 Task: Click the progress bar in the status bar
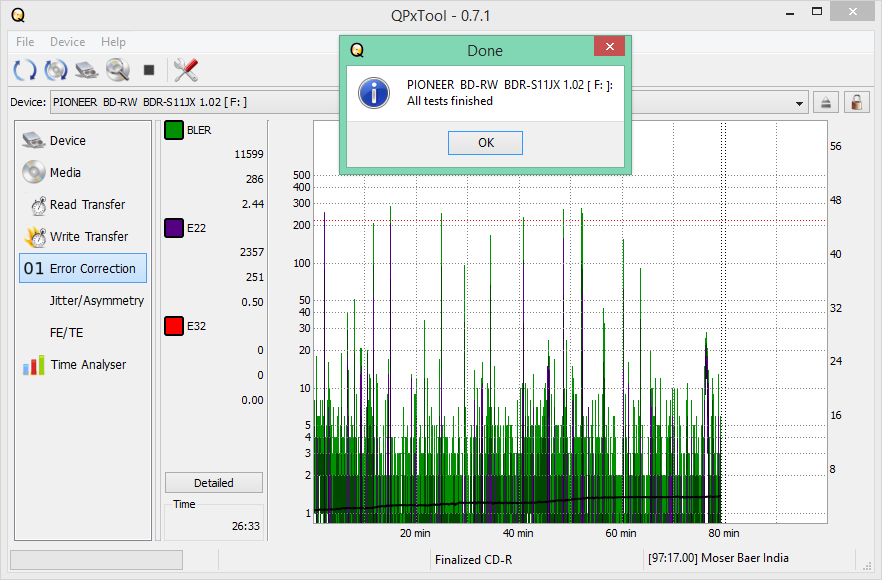(x=96, y=560)
